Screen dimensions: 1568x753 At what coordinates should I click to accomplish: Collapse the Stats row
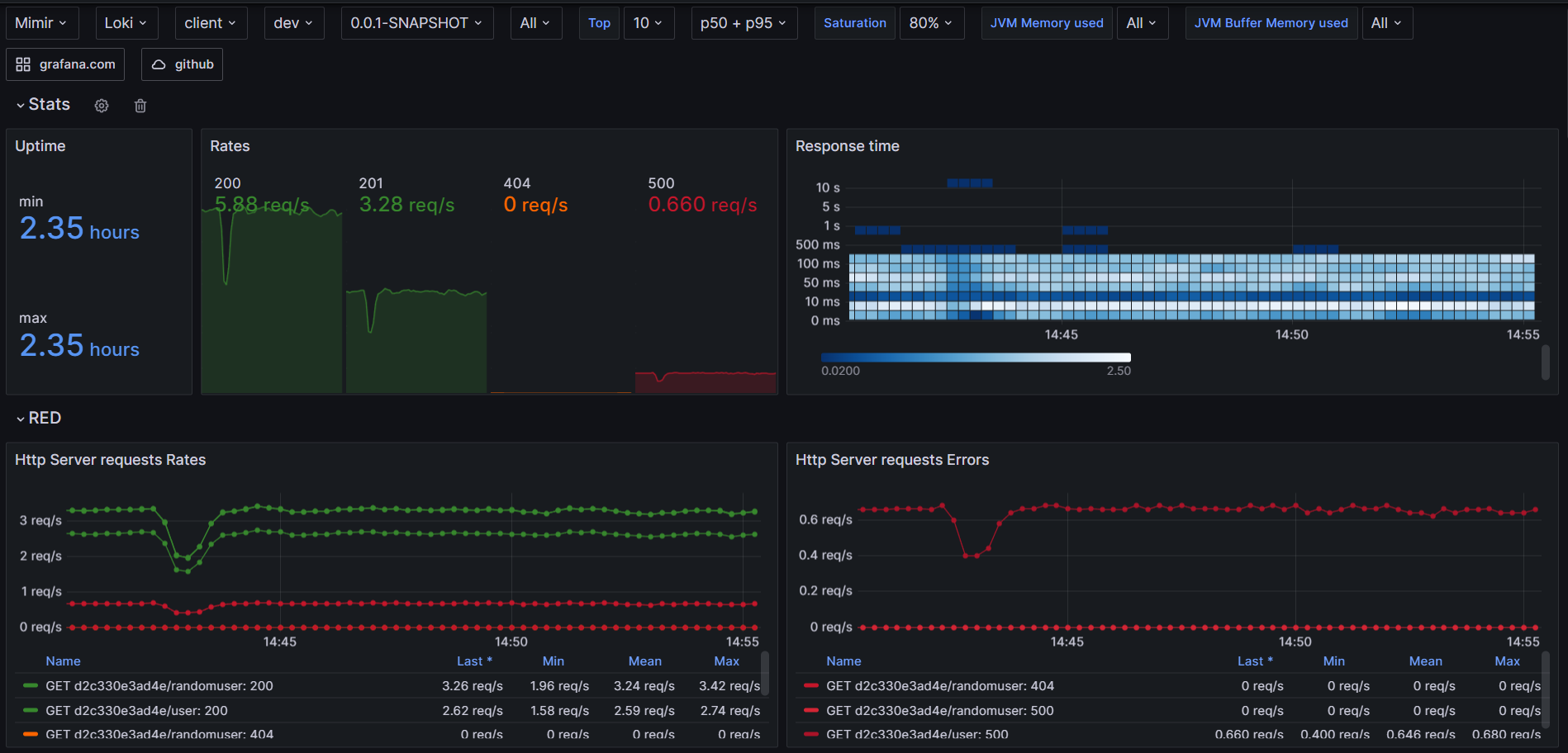21,105
